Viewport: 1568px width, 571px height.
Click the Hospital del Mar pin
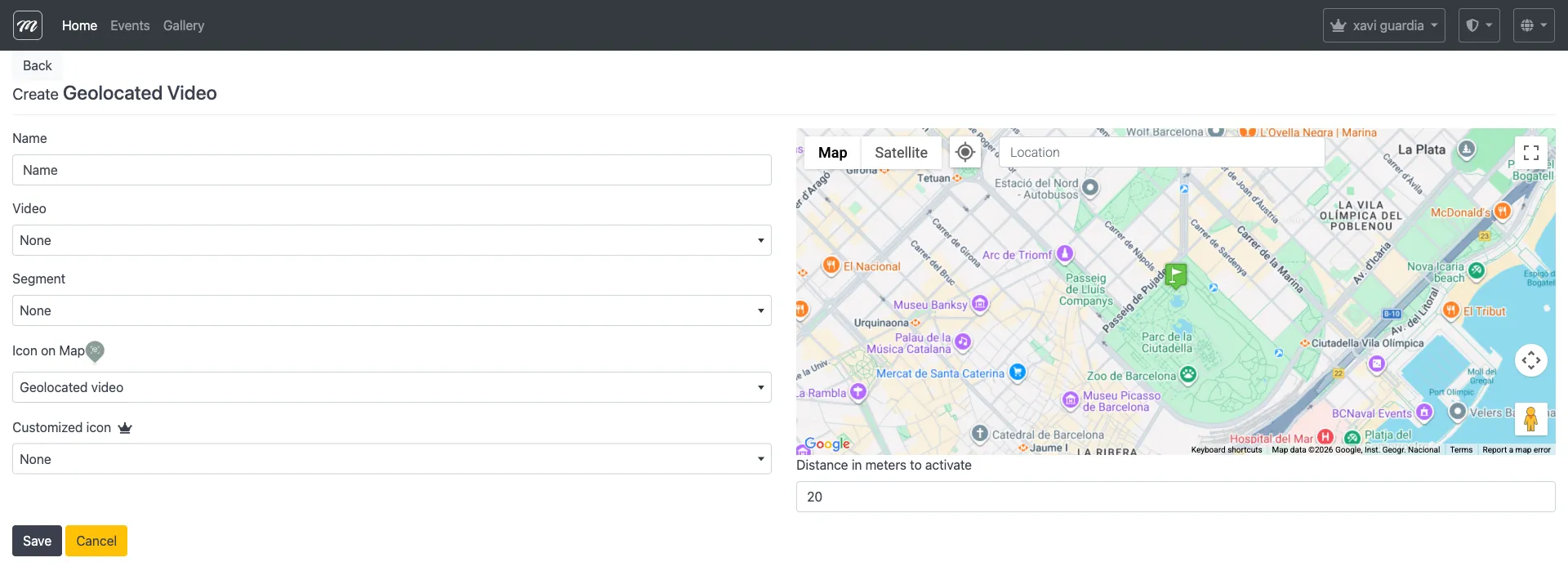pos(1325,437)
